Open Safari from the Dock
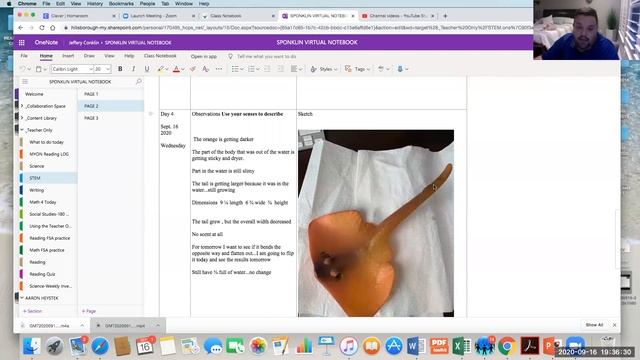 point(100,346)
